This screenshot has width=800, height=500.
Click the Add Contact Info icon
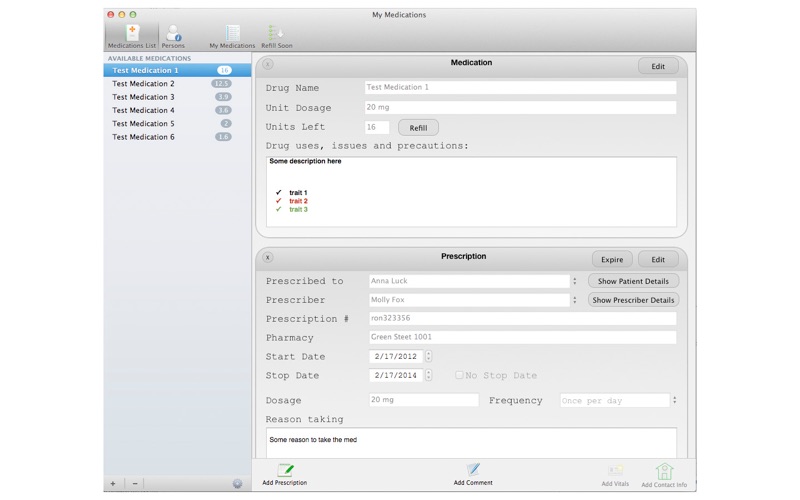coord(664,473)
